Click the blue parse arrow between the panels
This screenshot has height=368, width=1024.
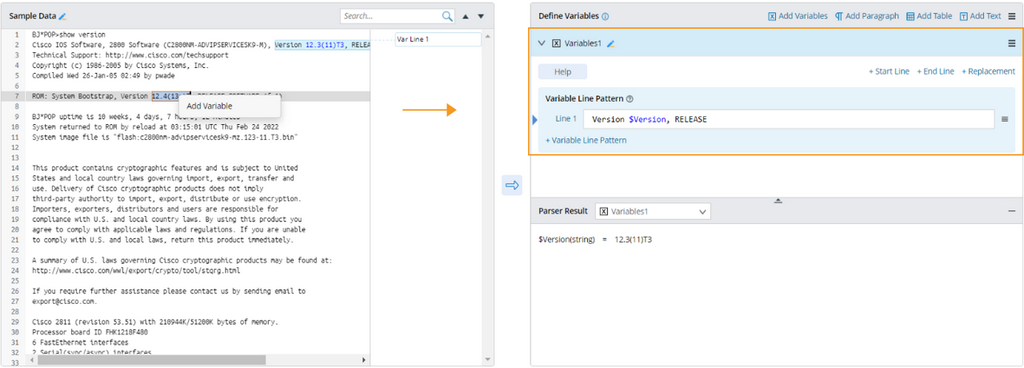(512, 186)
